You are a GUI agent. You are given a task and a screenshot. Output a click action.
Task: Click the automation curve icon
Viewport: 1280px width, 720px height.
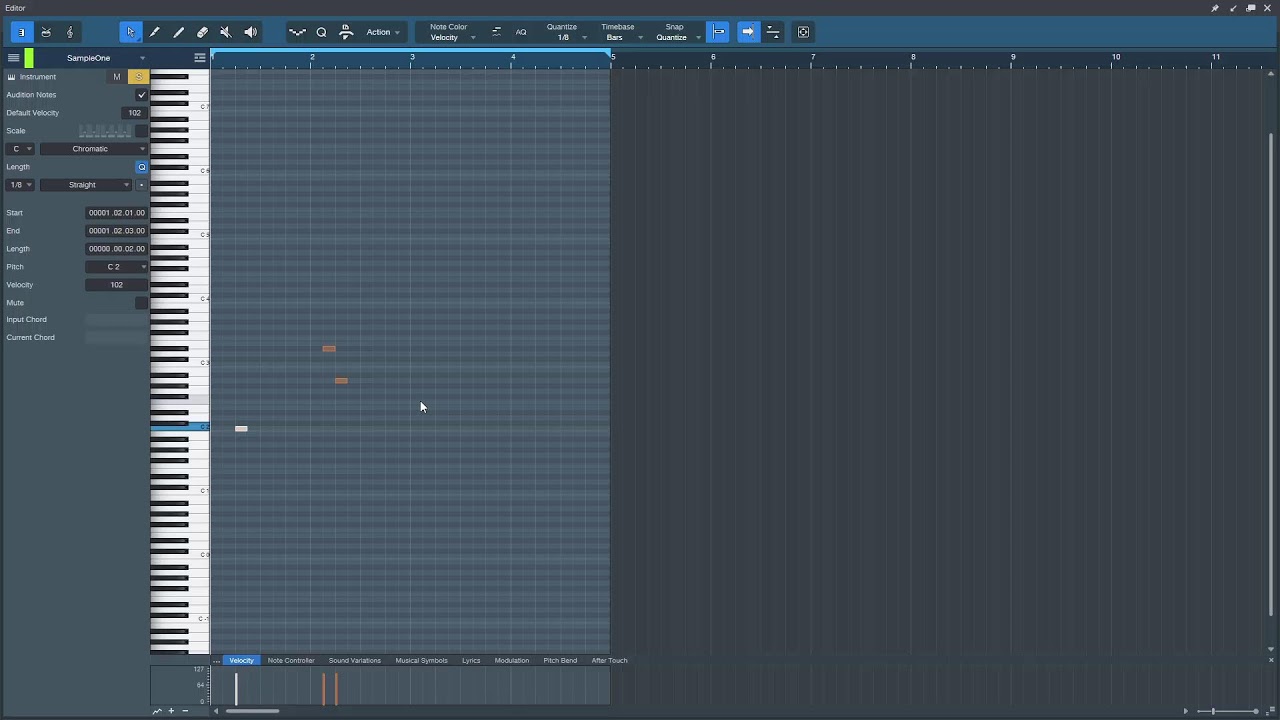pos(157,711)
